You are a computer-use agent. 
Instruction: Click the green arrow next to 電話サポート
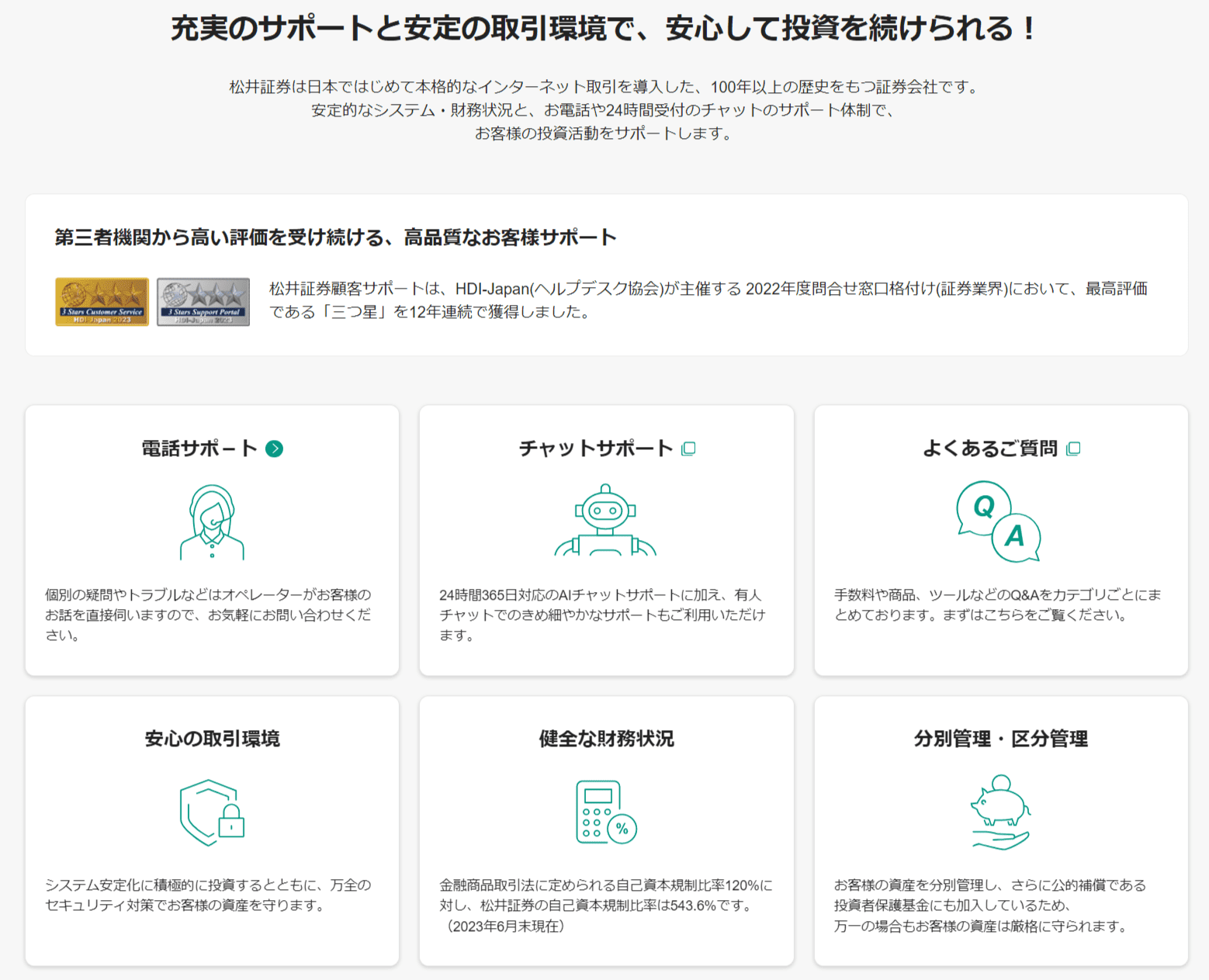pyautogui.click(x=274, y=448)
